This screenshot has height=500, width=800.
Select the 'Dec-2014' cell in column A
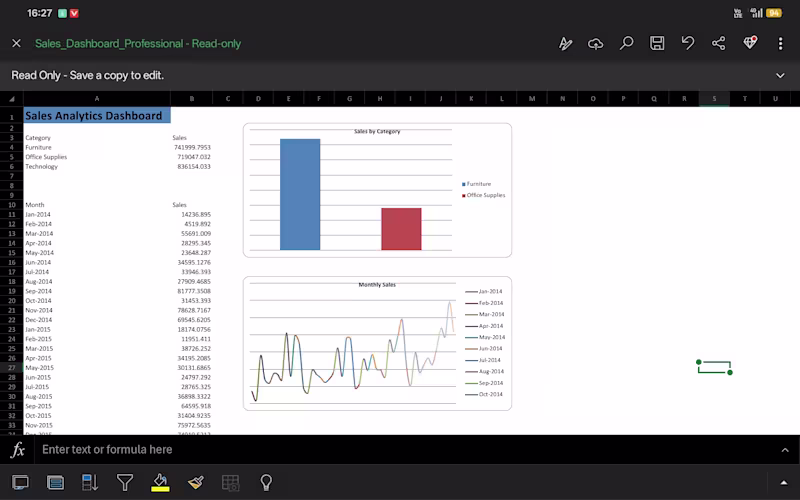97,320
